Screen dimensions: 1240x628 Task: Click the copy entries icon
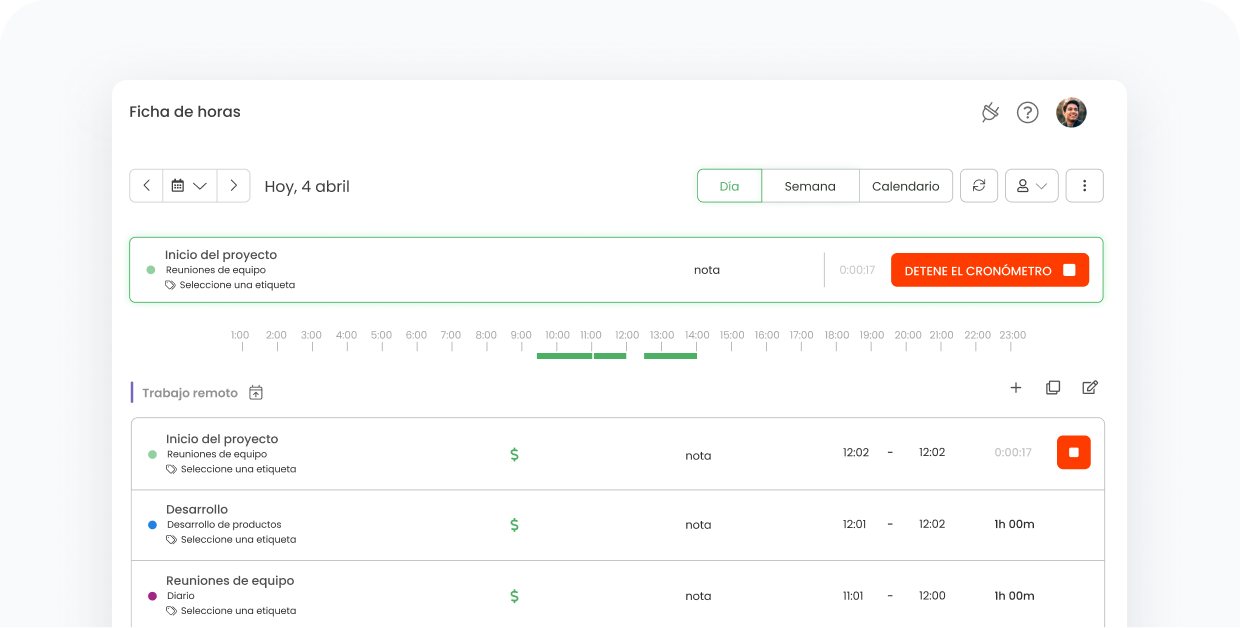(1053, 388)
